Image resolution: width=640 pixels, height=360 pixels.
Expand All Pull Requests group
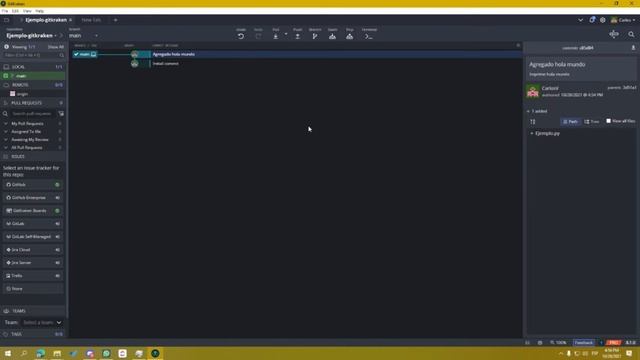click(x=33, y=147)
